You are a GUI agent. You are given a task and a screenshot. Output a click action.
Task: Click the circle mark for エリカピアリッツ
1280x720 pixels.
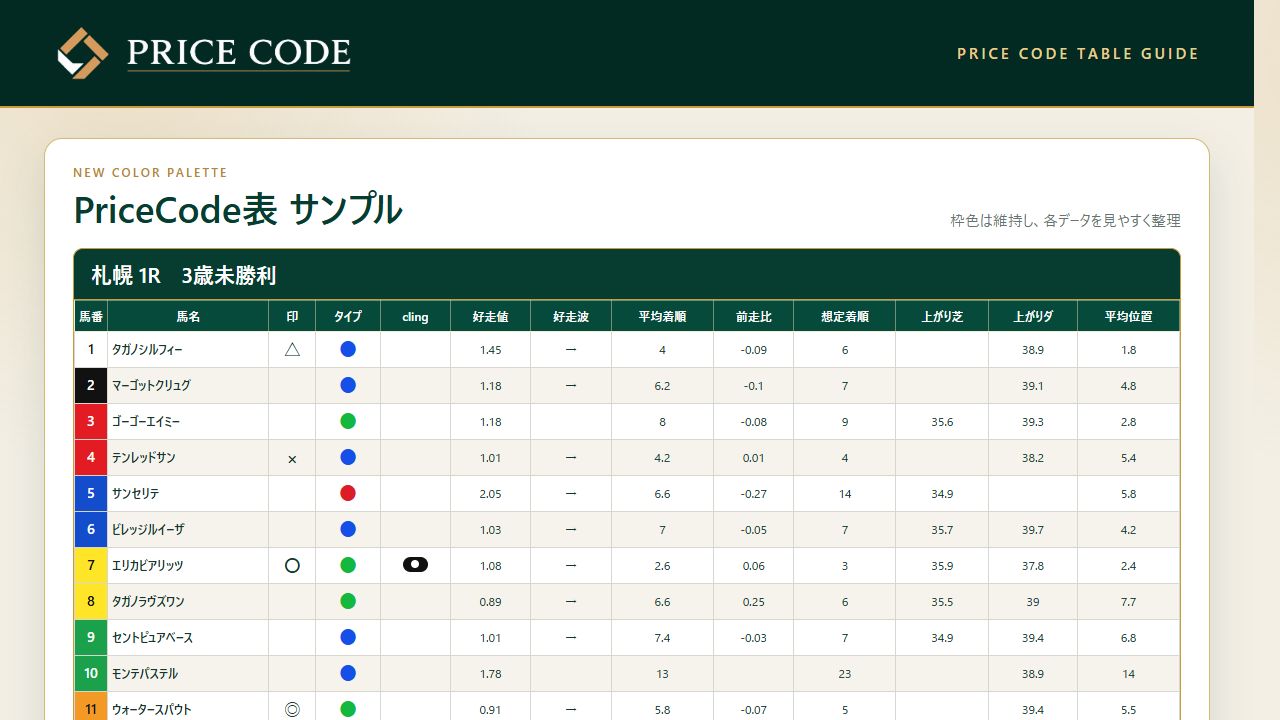[292, 566]
